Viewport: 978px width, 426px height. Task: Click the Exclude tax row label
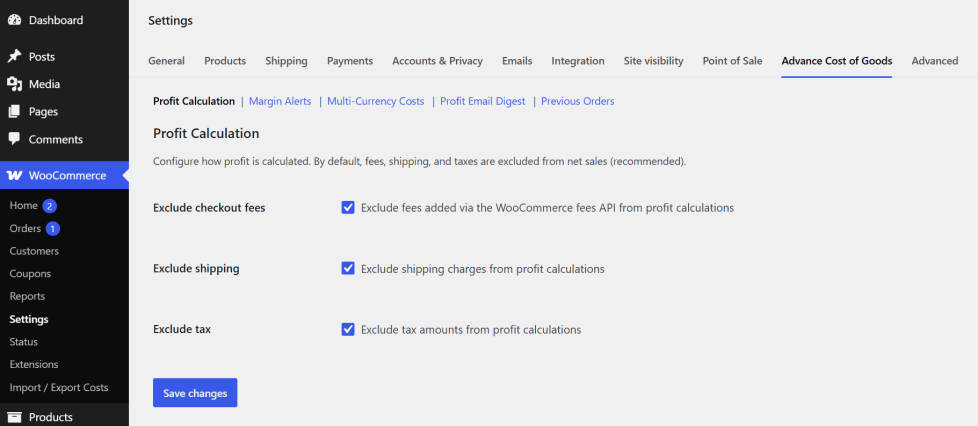pyautogui.click(x=182, y=329)
